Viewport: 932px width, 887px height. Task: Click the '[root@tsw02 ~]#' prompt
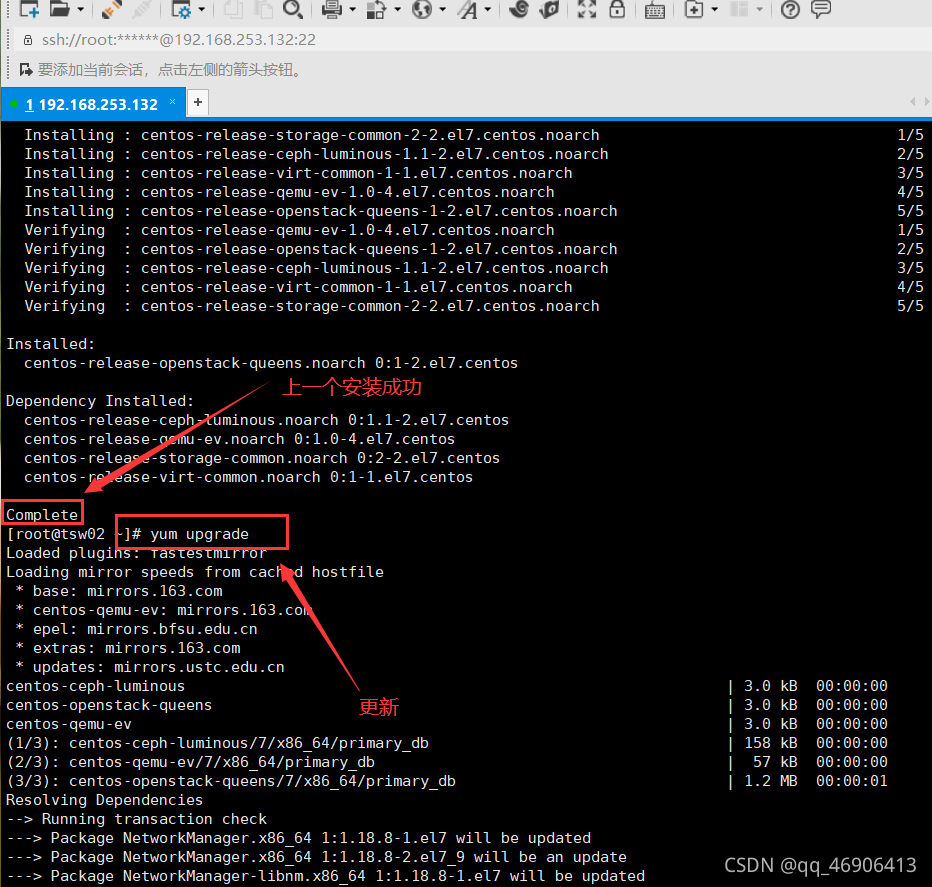pos(74,534)
